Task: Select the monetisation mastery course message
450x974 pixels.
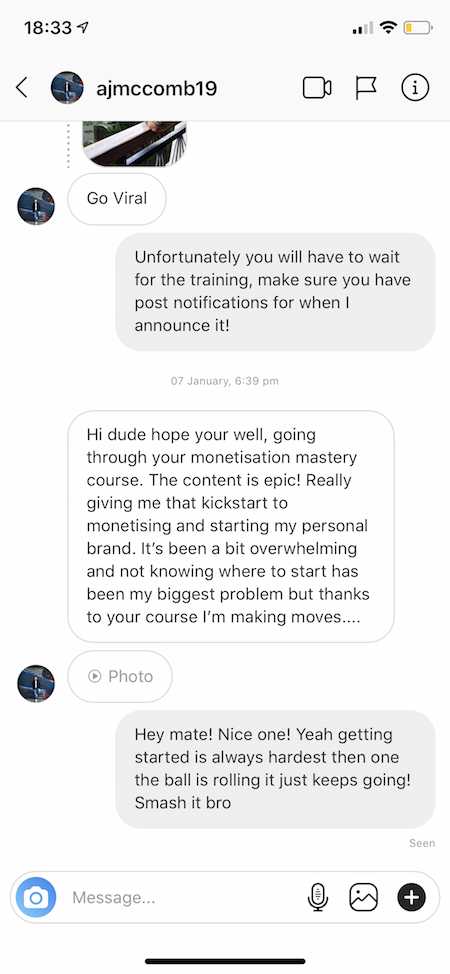Action: click(231, 526)
